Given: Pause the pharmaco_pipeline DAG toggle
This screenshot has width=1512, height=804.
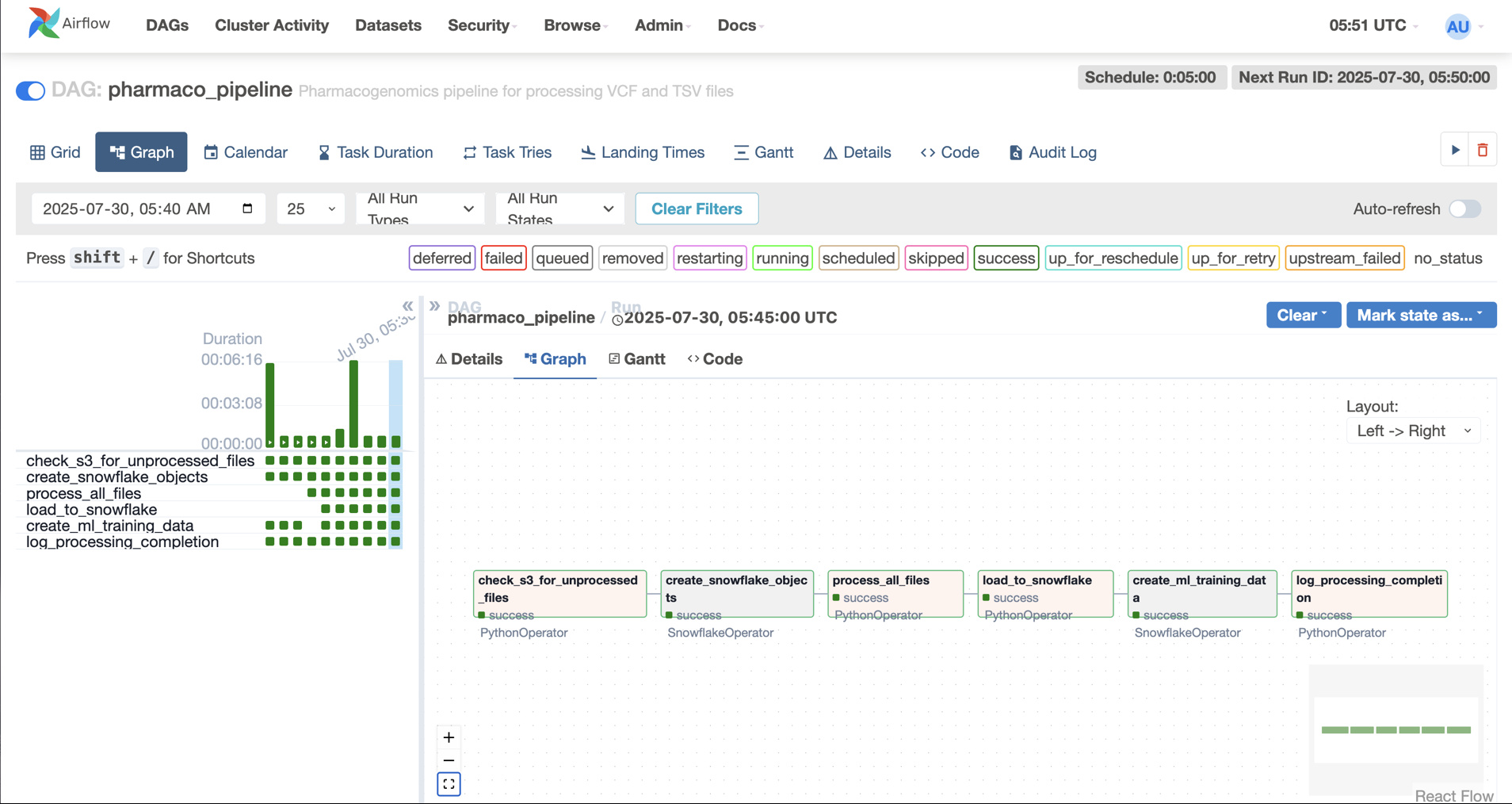Looking at the screenshot, I should coord(29,90).
